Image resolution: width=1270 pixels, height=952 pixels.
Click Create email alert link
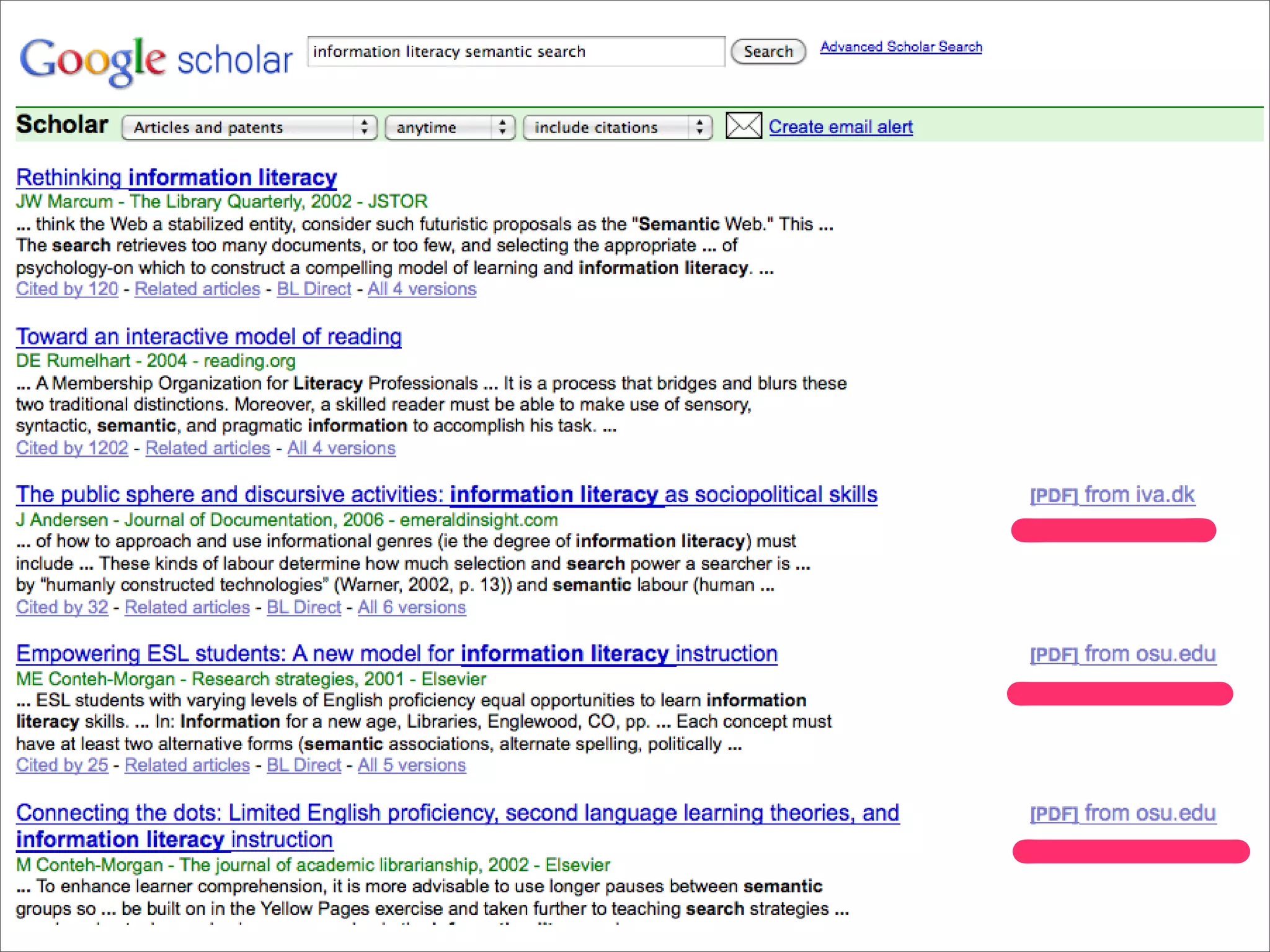[x=840, y=127]
